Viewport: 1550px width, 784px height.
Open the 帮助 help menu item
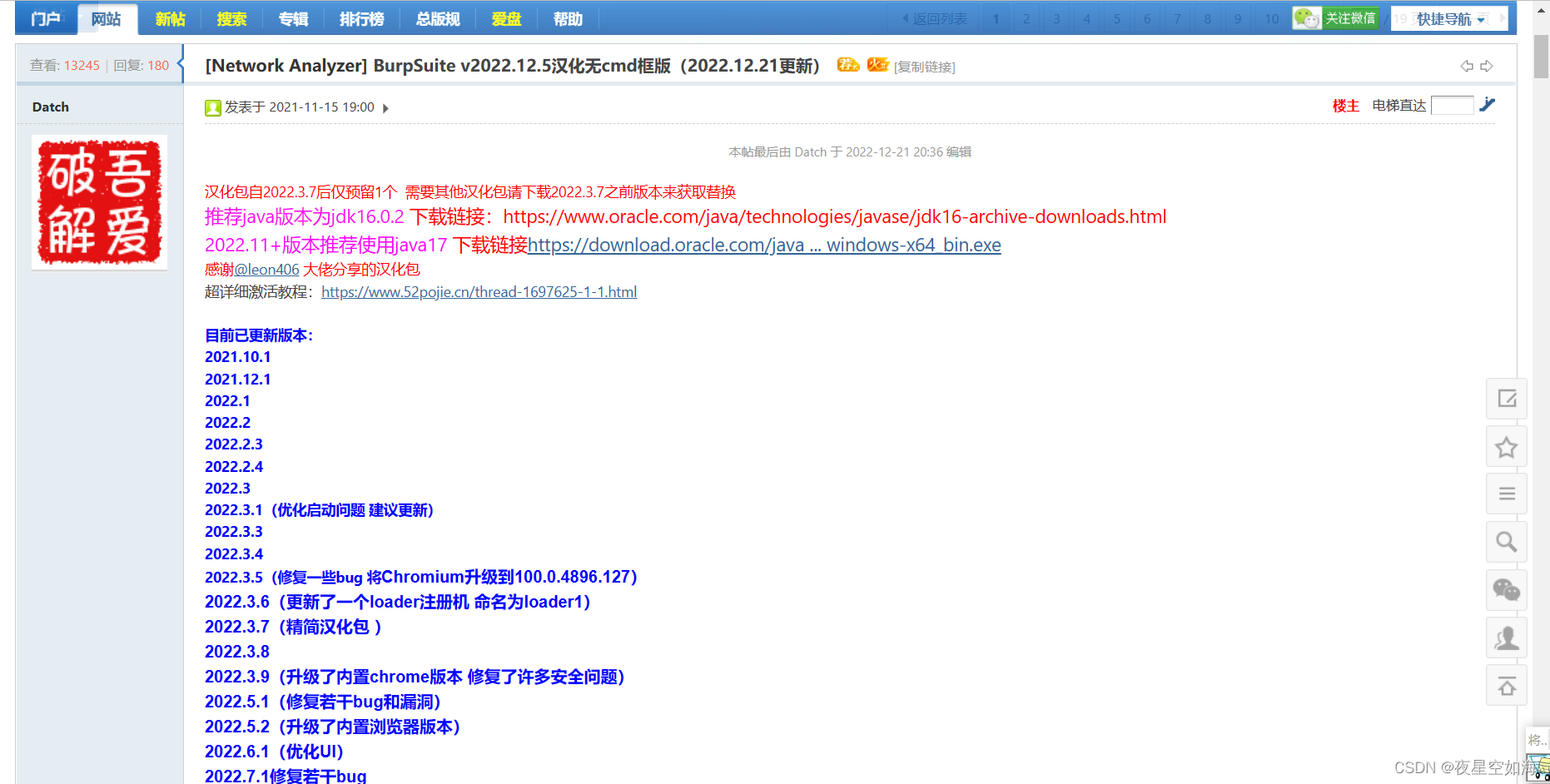coord(568,19)
